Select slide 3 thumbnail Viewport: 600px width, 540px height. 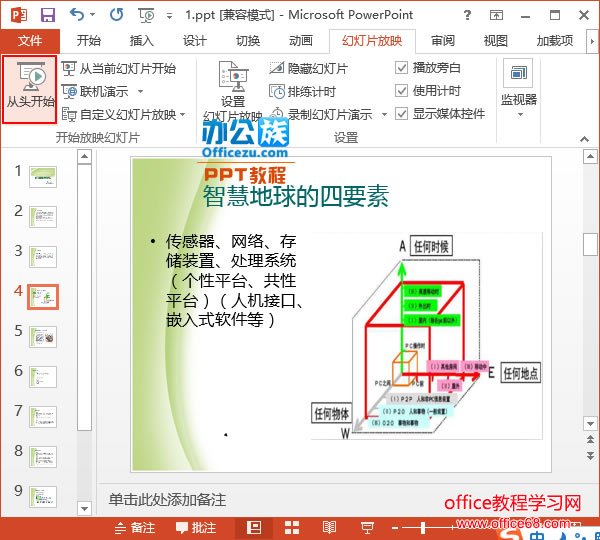point(43,256)
